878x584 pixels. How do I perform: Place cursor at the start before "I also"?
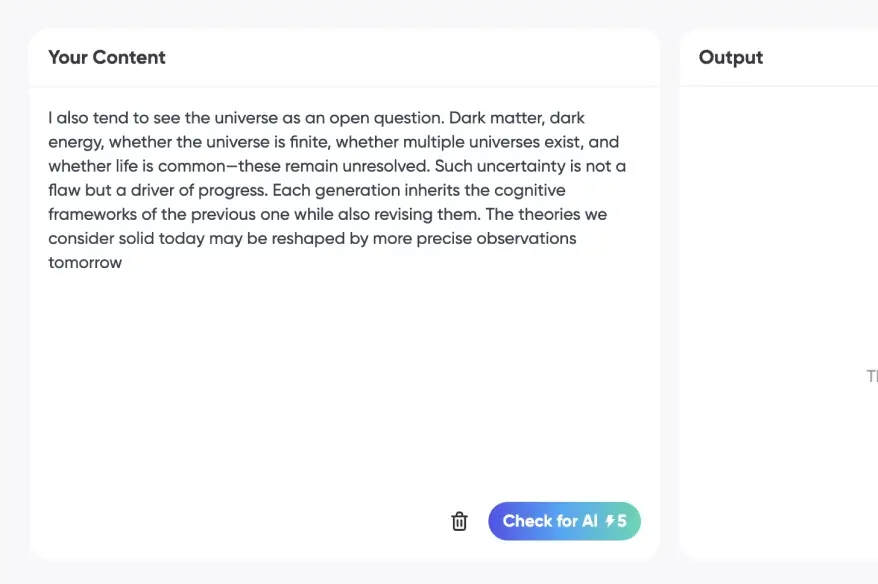click(x=48, y=118)
